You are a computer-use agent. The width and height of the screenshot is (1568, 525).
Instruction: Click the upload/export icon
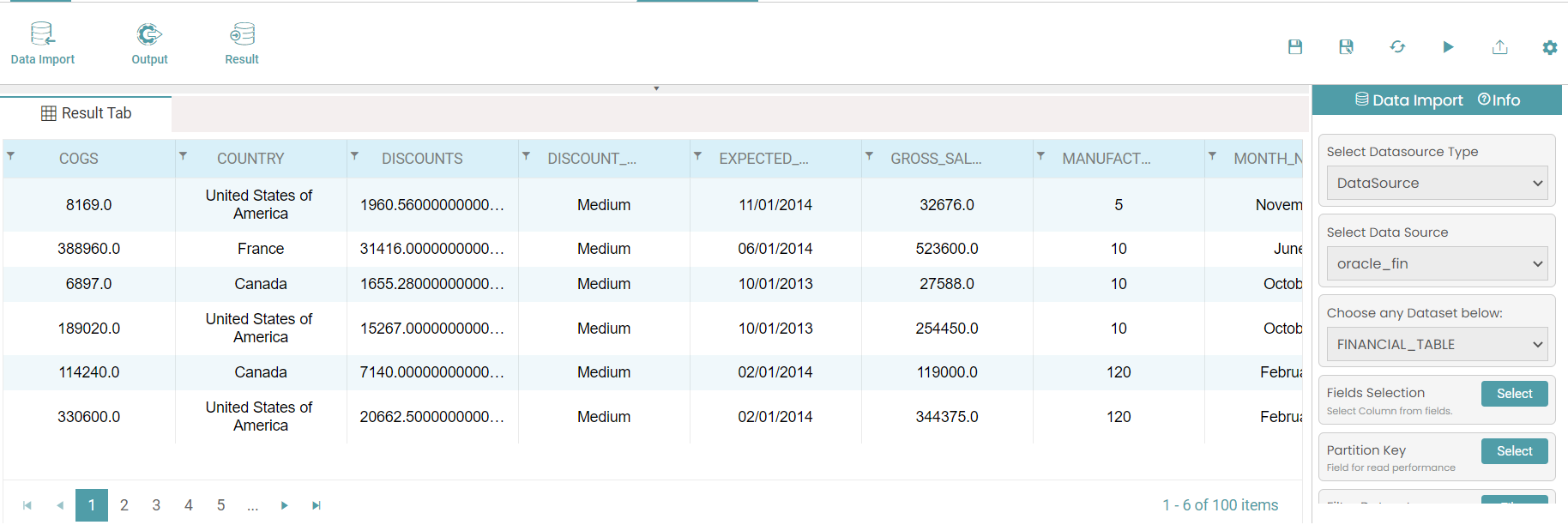(1499, 47)
